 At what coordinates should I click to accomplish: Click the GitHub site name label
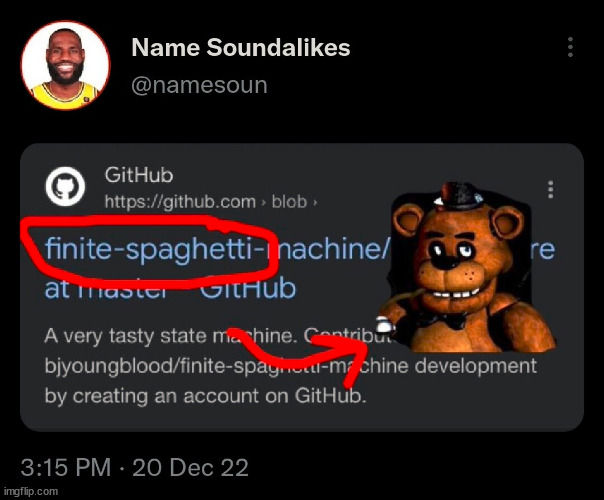pyautogui.click(x=139, y=175)
